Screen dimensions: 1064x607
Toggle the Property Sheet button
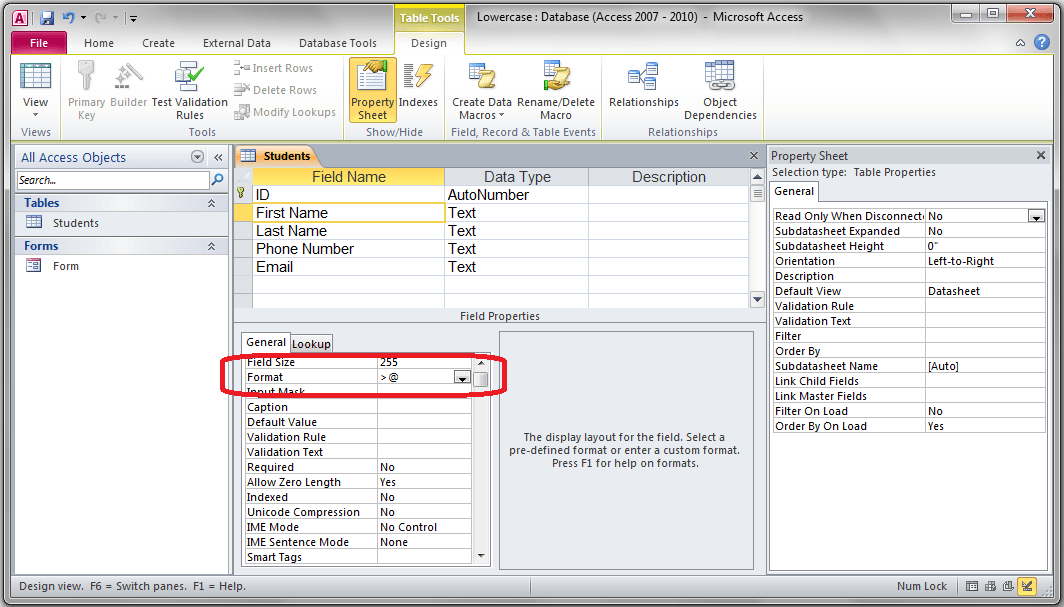373,91
